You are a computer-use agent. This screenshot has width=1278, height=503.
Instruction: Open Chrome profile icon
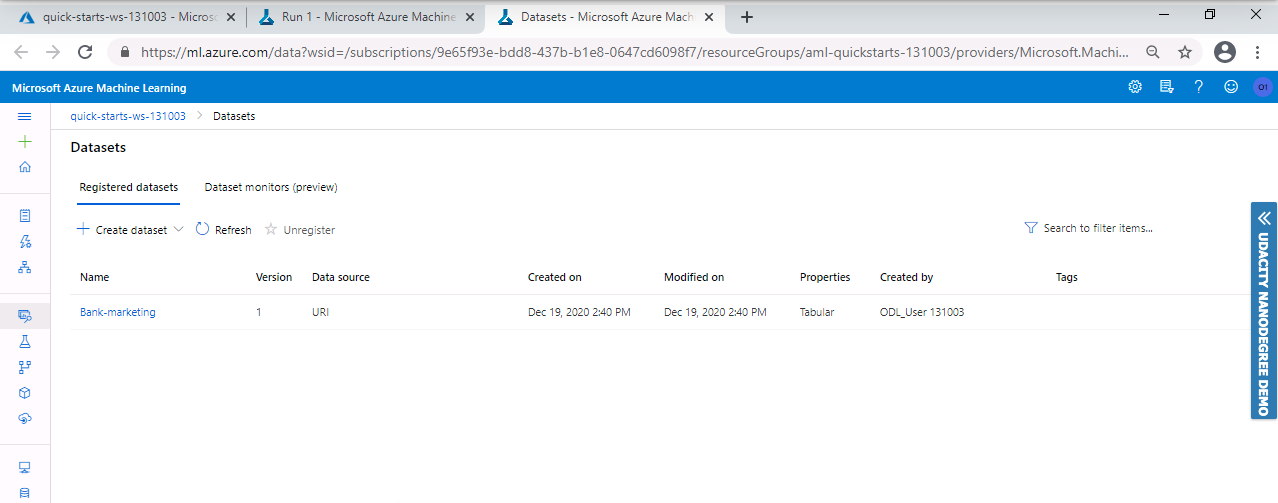pyautogui.click(x=1224, y=52)
